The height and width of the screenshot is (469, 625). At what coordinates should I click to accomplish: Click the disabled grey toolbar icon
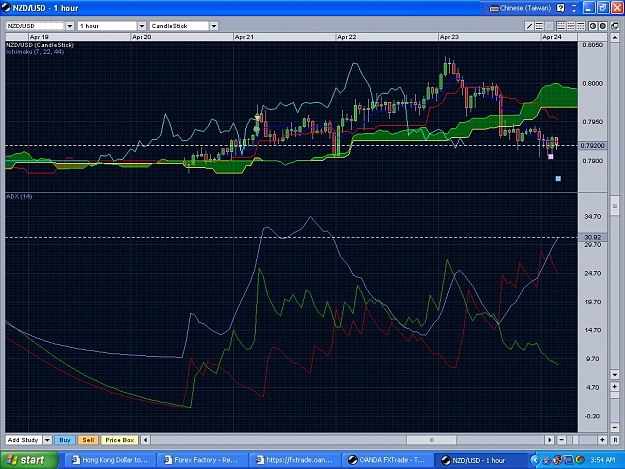point(549,26)
